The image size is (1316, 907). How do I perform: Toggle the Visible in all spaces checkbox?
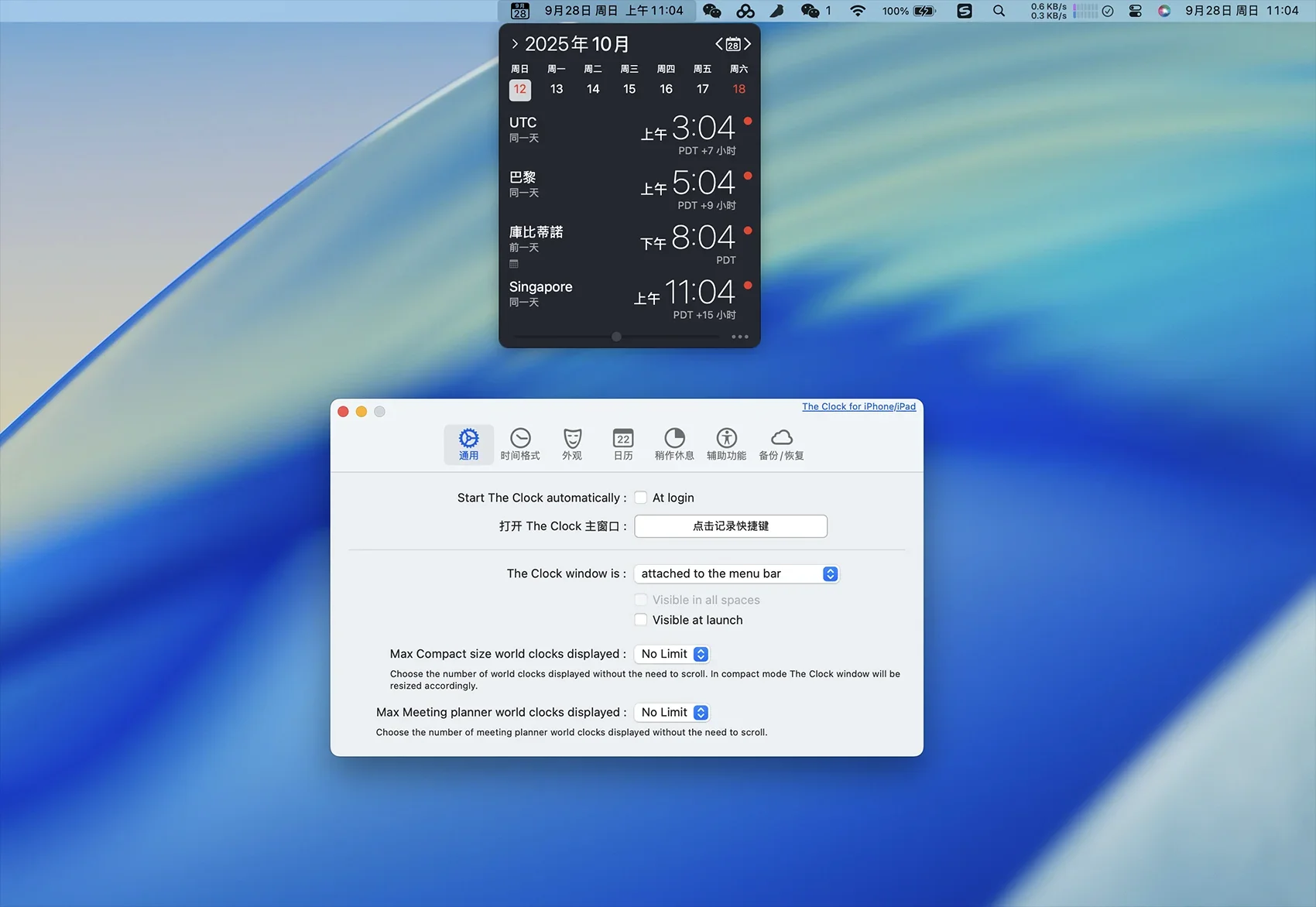click(641, 600)
